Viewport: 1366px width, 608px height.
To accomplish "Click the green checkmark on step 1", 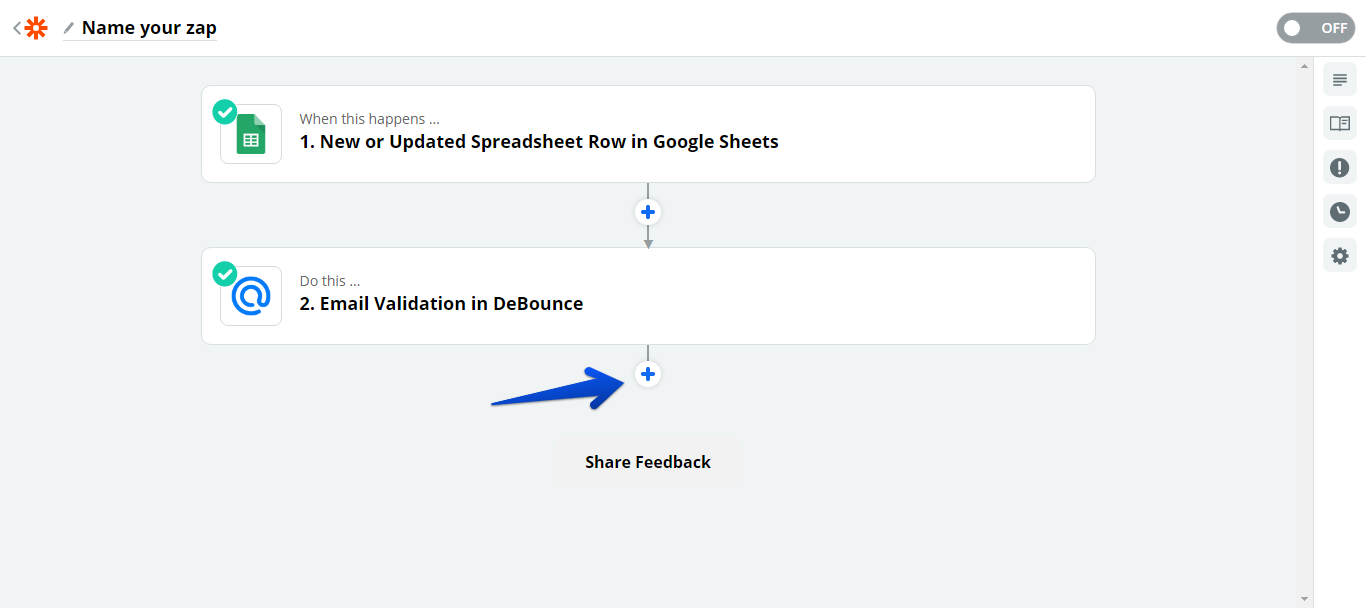I will tap(225, 111).
